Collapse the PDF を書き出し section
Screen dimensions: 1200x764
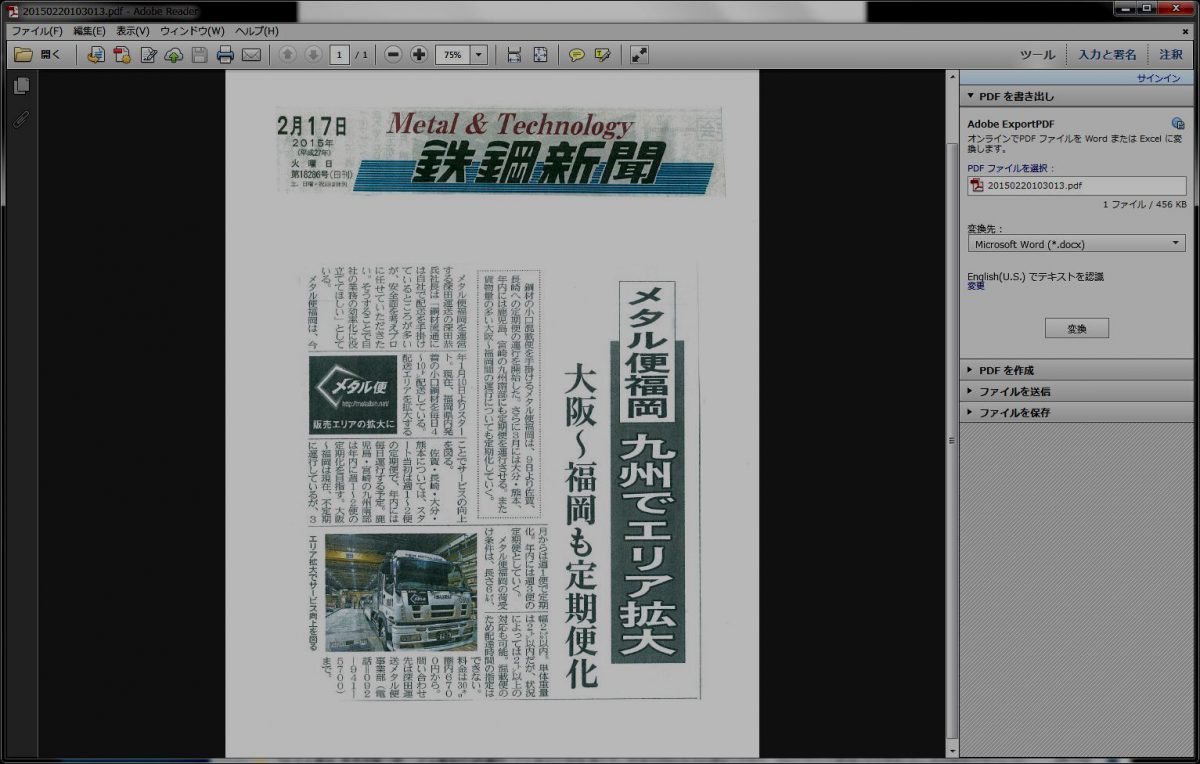[x=1078, y=97]
